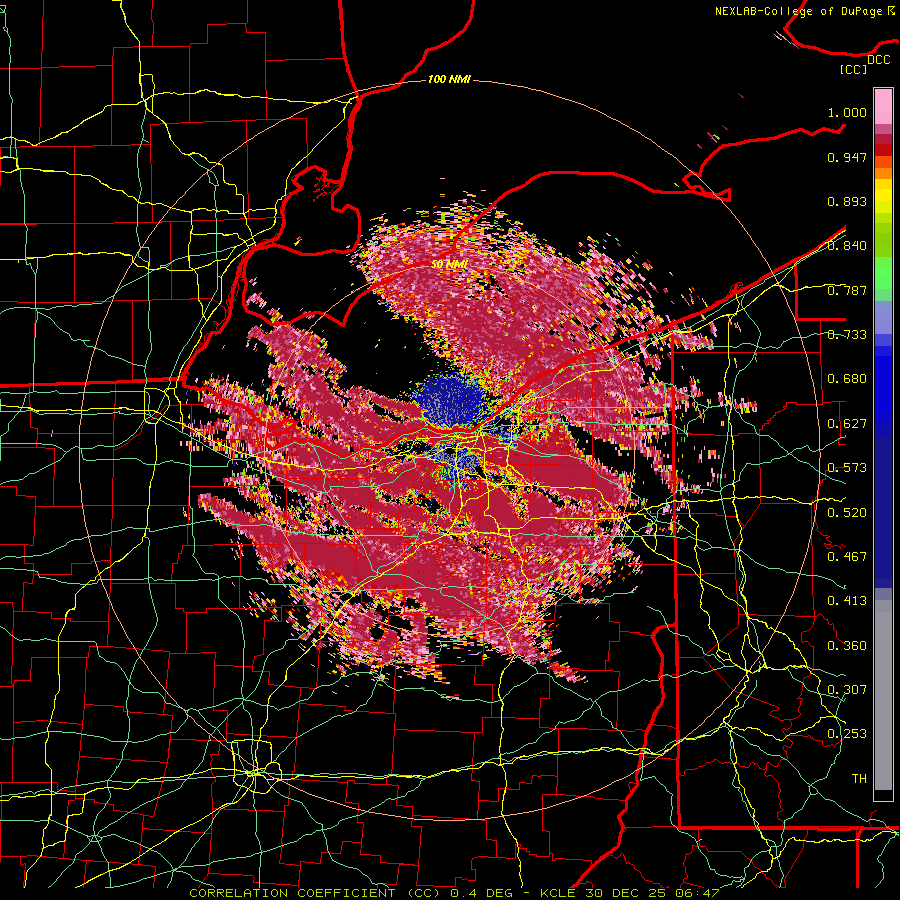Pick the bright green segment of the color bar
Image resolution: width=900 pixels, height=900 pixels.
883,273
